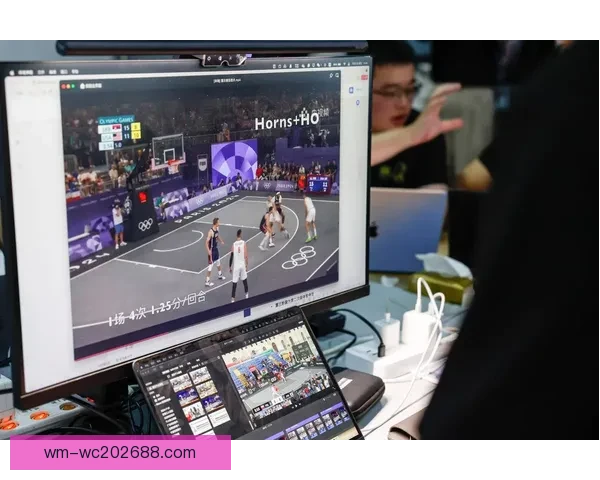The height and width of the screenshot is (480, 600).
Task: Click the yellow minimize button of the video window
Action: pyautogui.click(x=70, y=87)
